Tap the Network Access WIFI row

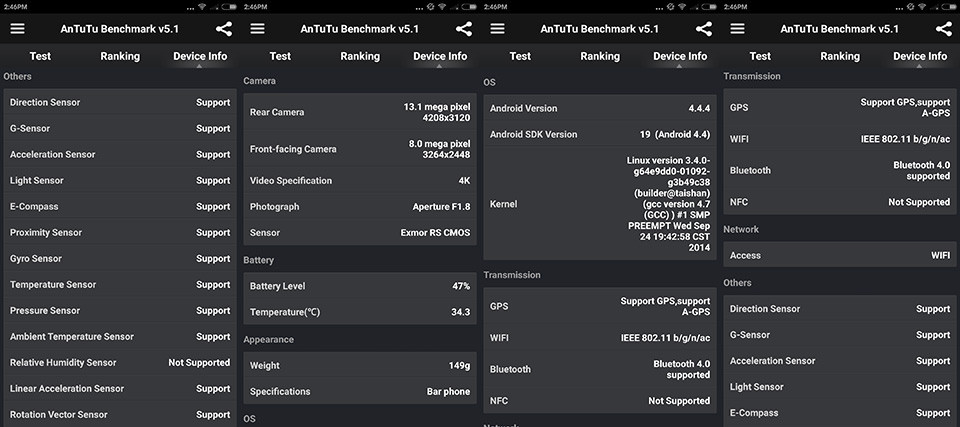[840, 255]
